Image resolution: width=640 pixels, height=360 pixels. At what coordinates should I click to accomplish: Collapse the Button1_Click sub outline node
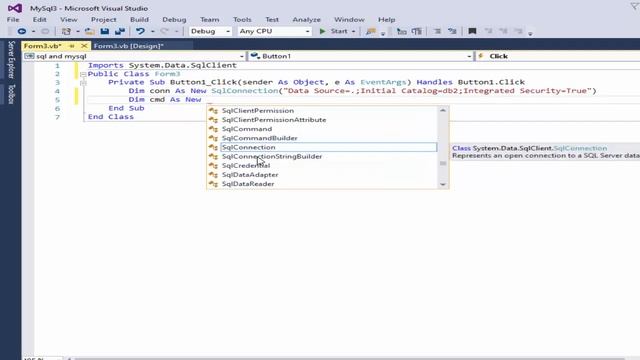83,83
